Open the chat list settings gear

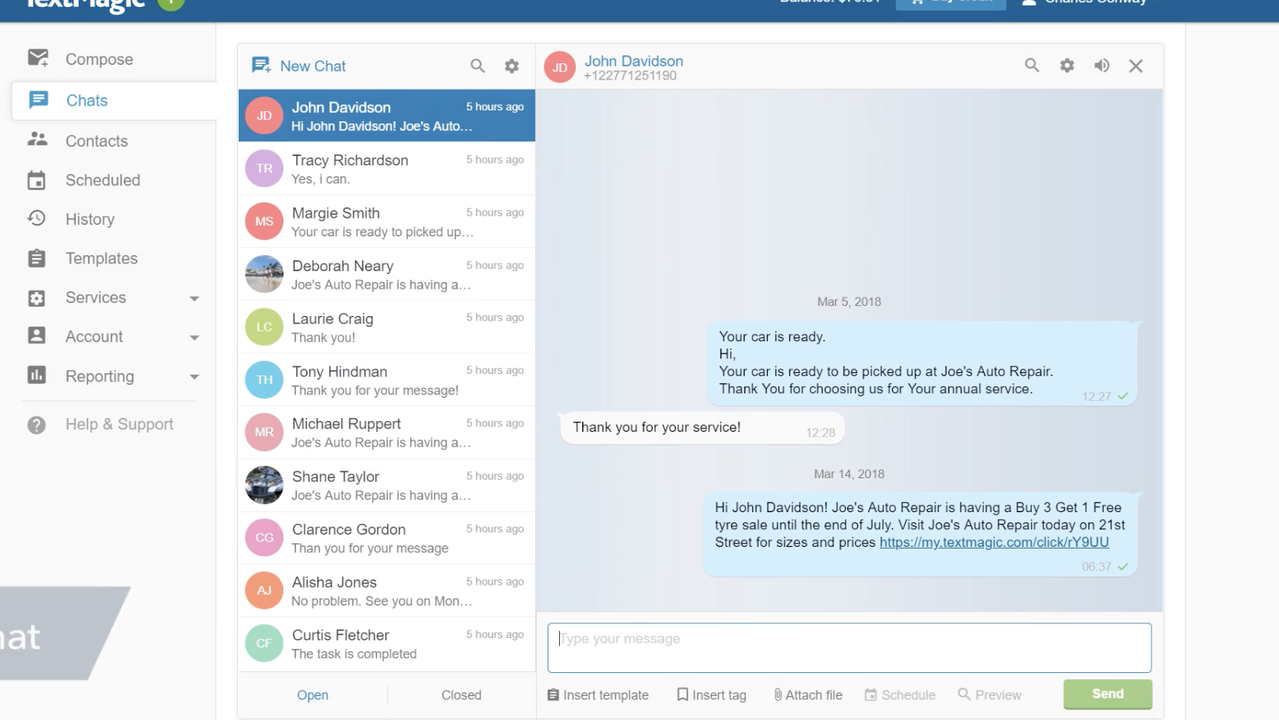tap(511, 65)
